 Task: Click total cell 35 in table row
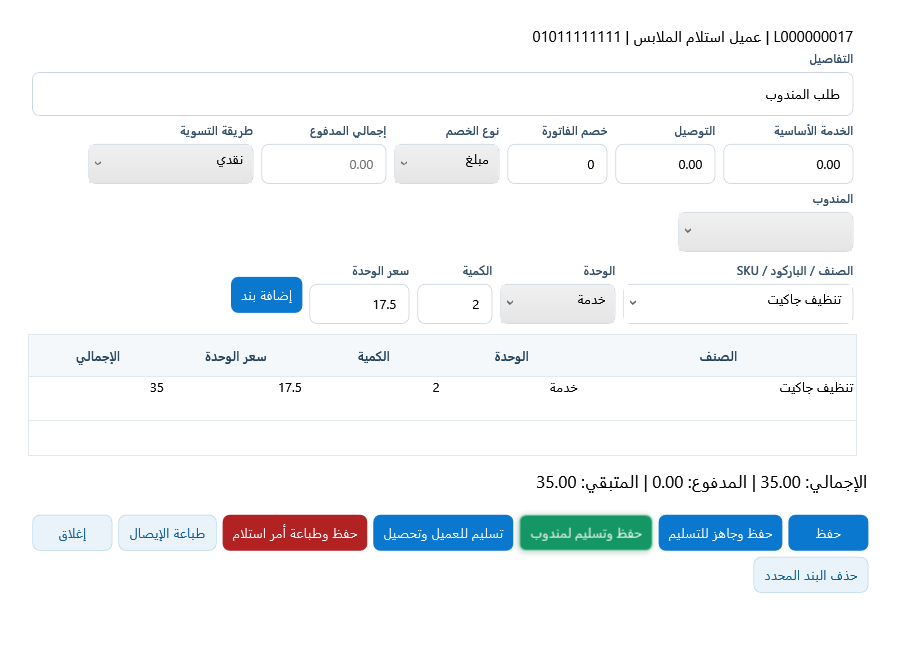157,388
